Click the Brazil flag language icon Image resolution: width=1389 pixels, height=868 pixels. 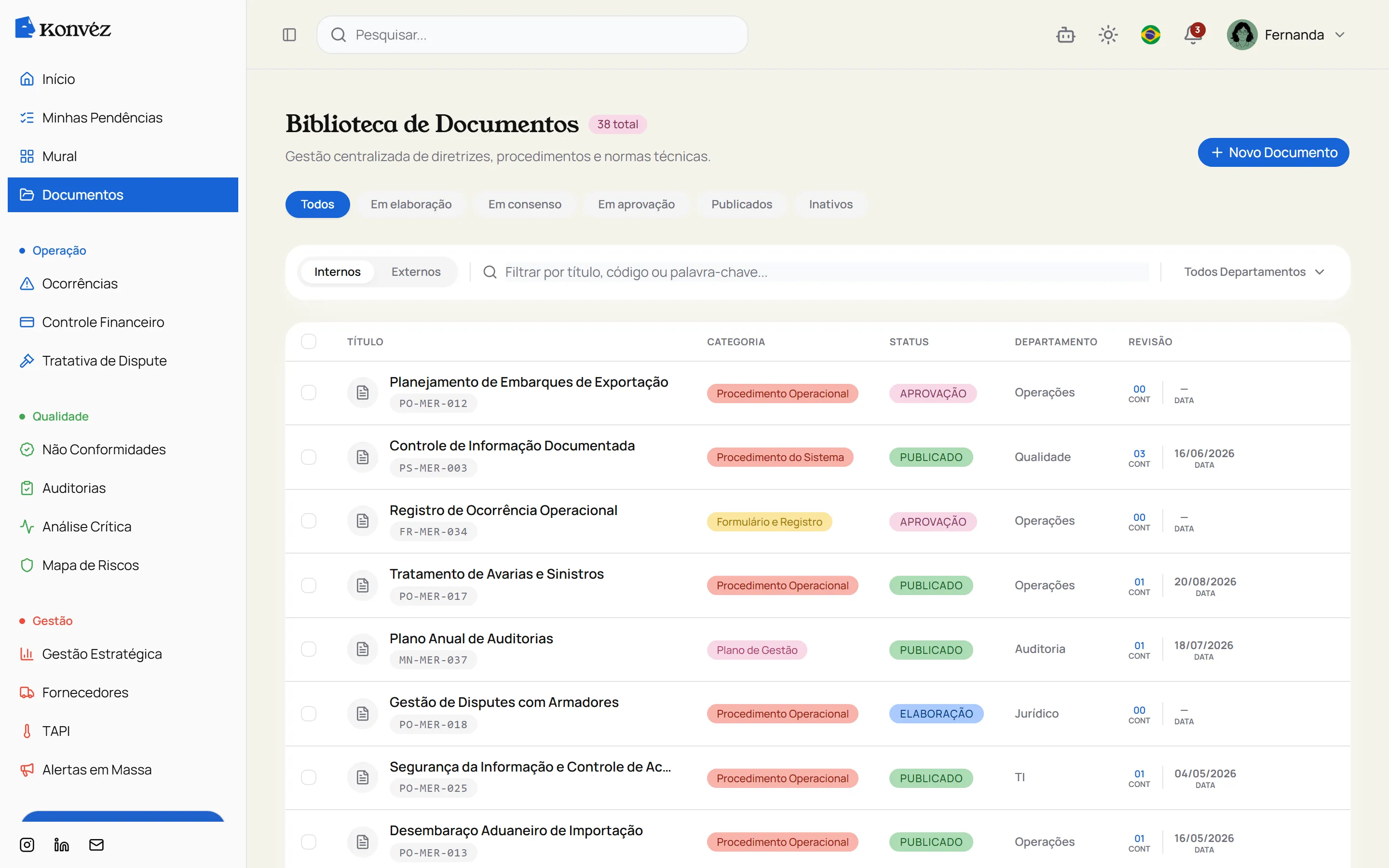pos(1151,35)
